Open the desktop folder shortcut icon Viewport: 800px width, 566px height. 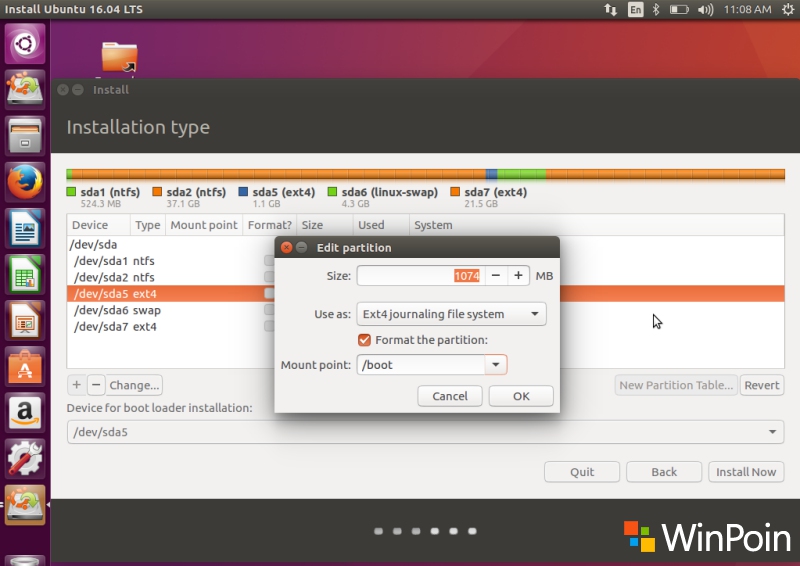[x=119, y=57]
